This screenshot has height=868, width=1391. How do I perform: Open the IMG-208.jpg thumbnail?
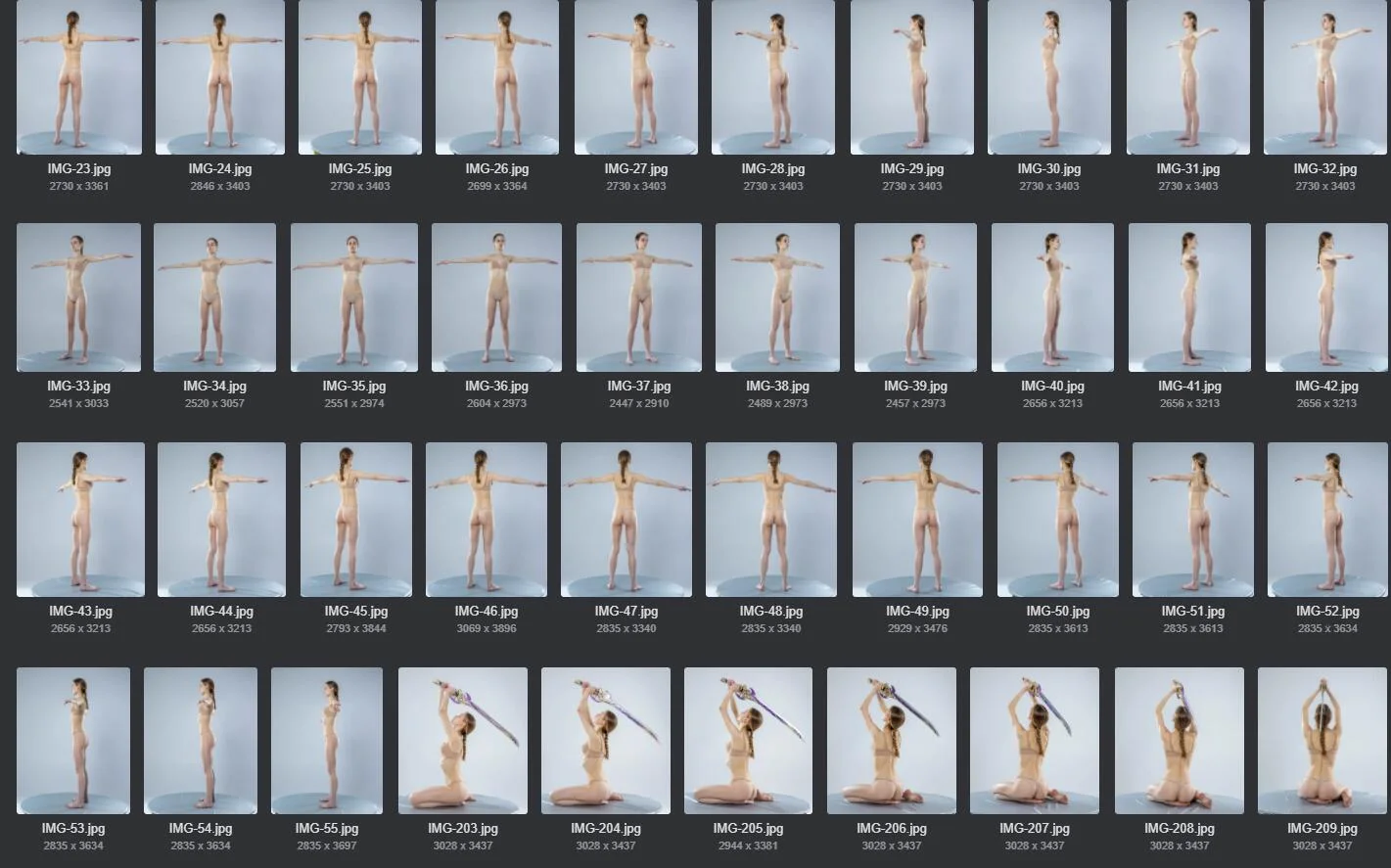point(1180,741)
